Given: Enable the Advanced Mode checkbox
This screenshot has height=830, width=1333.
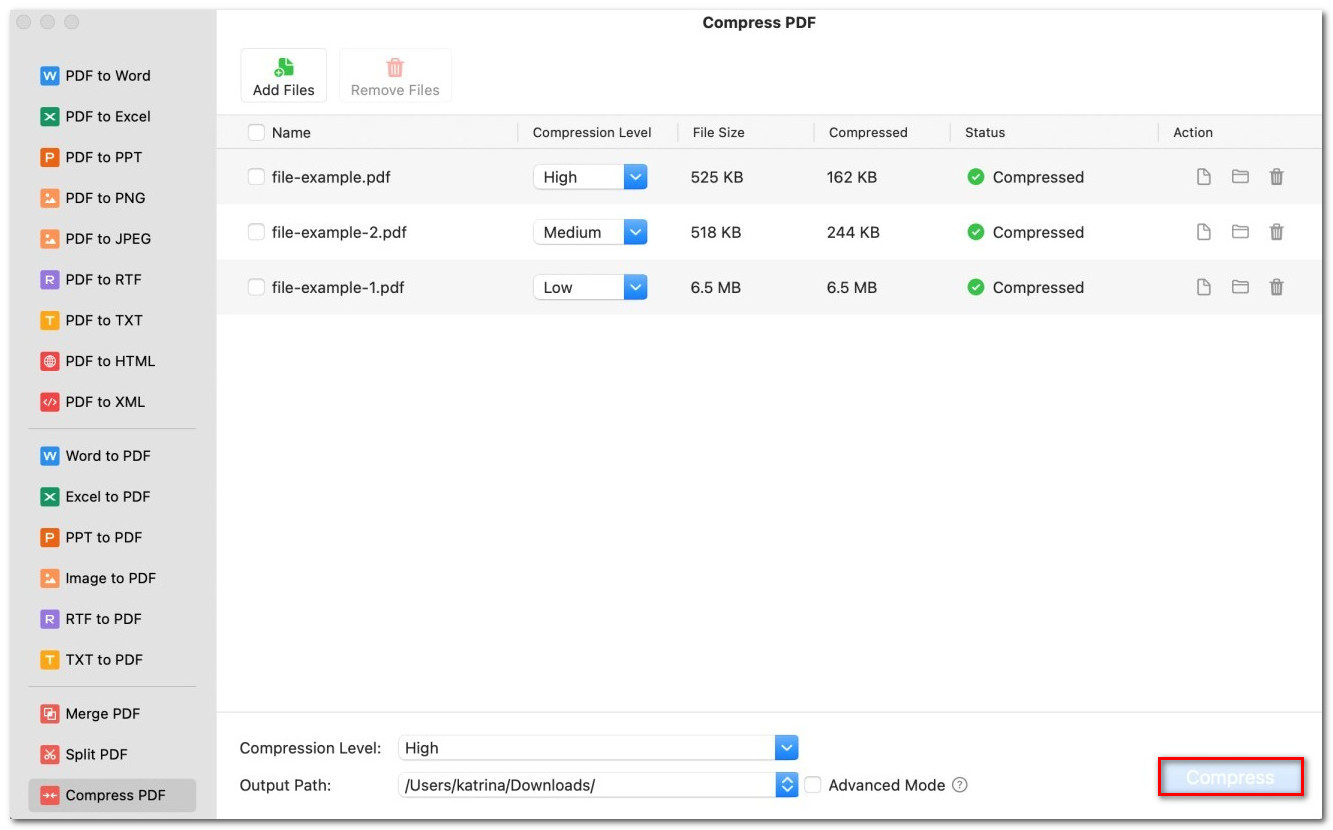Looking at the screenshot, I should 813,785.
